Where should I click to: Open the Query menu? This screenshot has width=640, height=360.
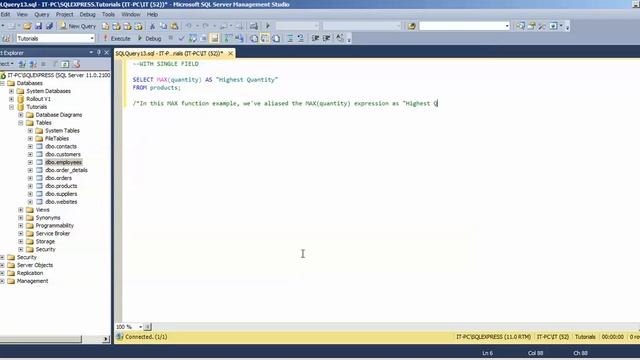[x=41, y=14]
